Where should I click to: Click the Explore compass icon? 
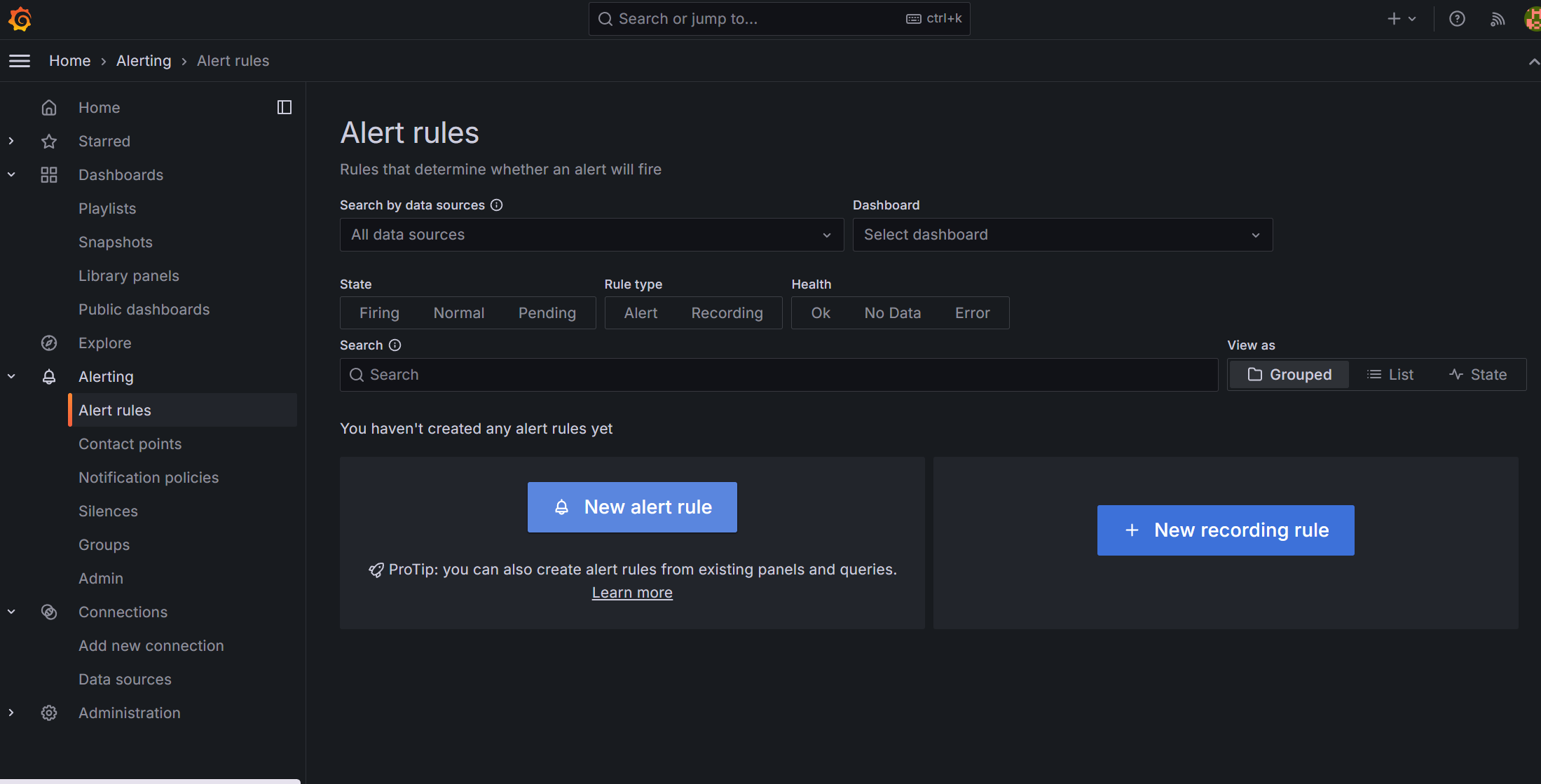[49, 343]
